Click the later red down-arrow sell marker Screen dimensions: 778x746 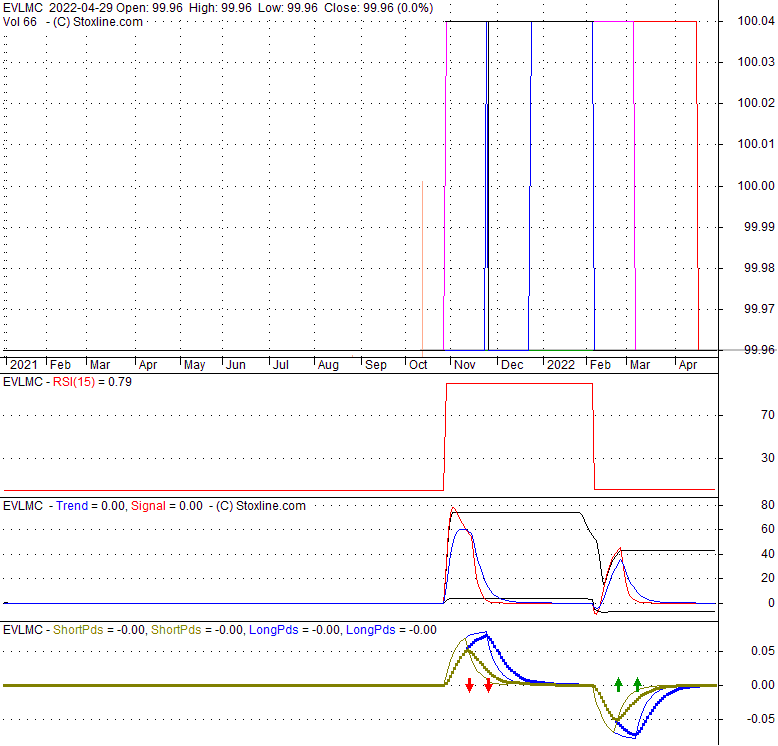tap(488, 685)
